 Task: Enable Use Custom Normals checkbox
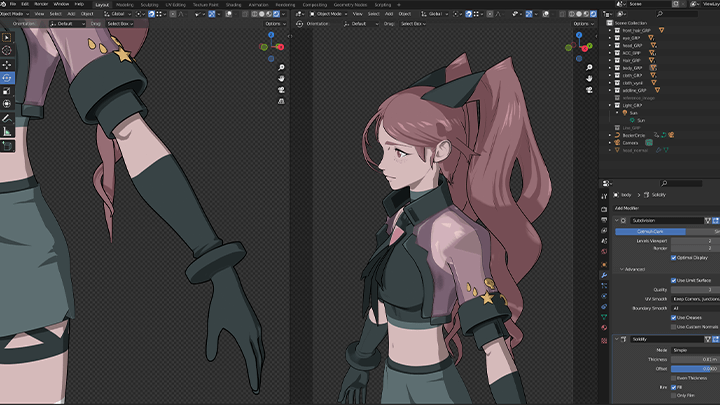coord(674,327)
